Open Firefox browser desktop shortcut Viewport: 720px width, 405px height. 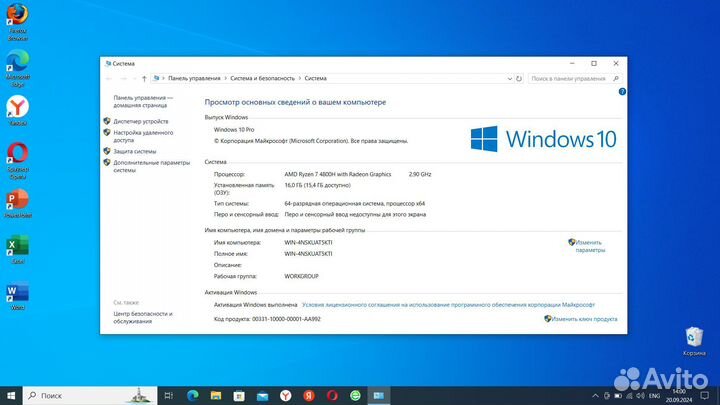tap(17, 22)
